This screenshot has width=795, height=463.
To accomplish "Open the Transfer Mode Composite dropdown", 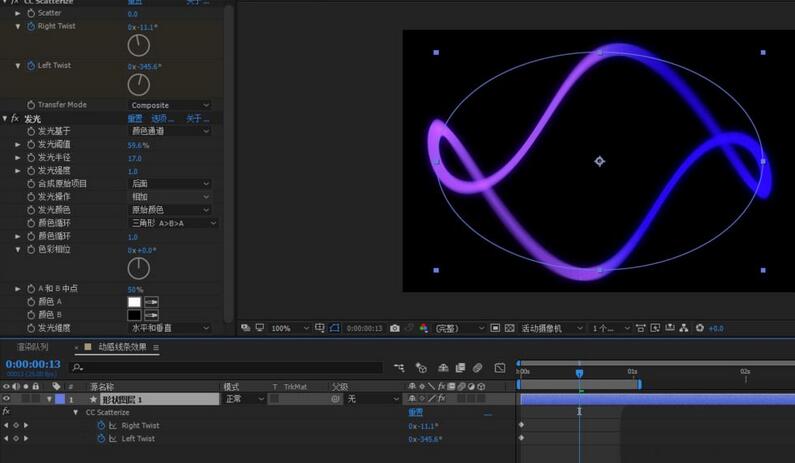I will (x=169, y=105).
